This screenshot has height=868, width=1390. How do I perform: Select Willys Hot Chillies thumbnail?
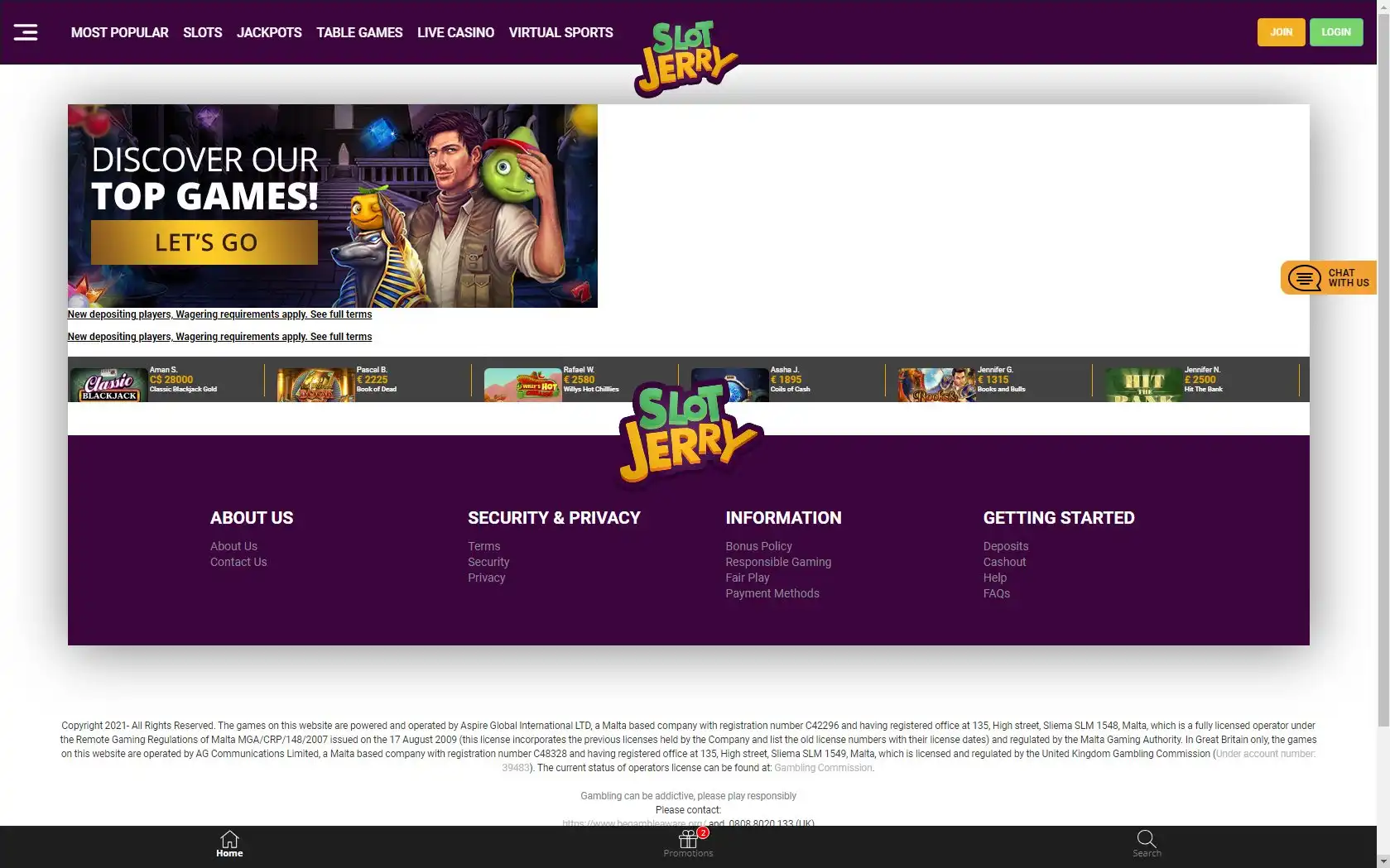tap(522, 385)
